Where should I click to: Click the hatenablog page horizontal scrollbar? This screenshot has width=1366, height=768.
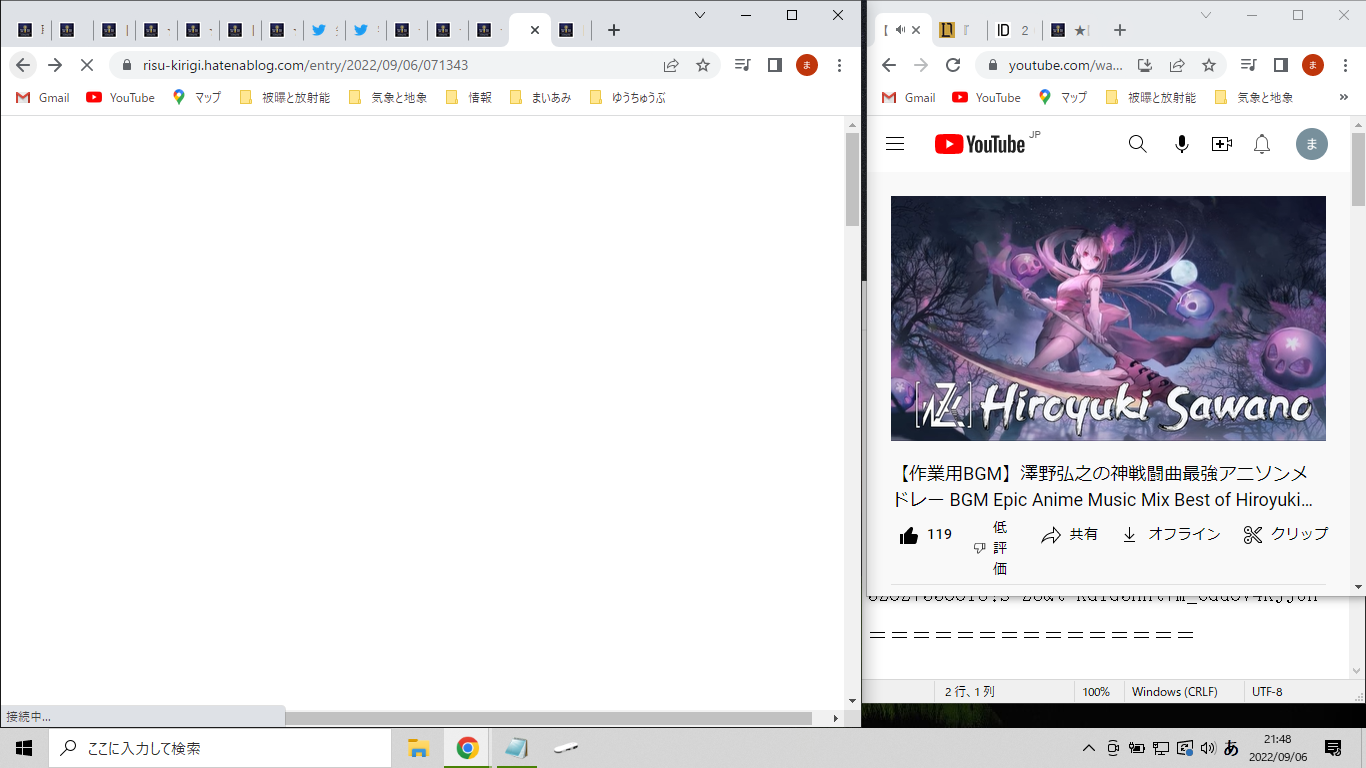(548, 718)
